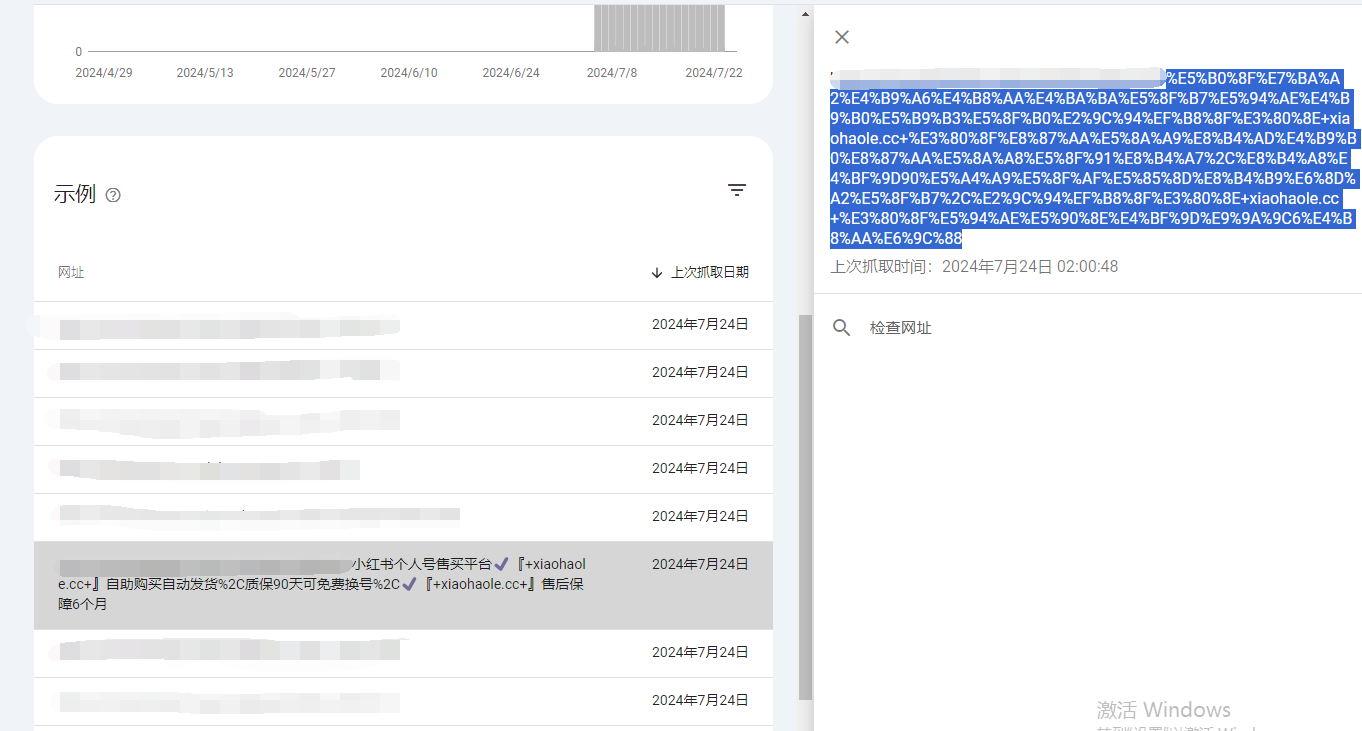
Task: Click the 2024/5/13 chart axis label
Action: 205,73
